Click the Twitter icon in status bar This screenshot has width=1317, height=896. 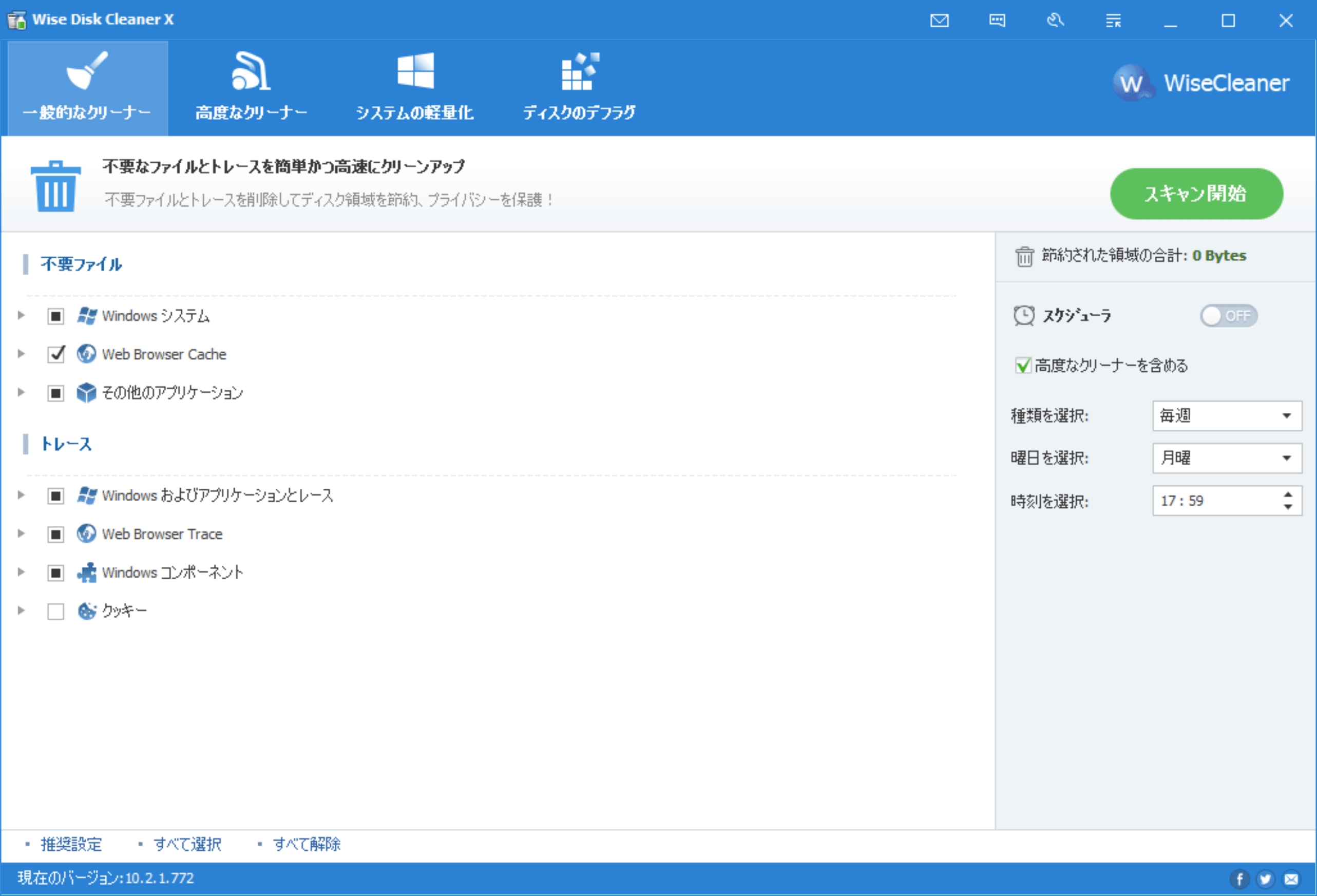1265,879
